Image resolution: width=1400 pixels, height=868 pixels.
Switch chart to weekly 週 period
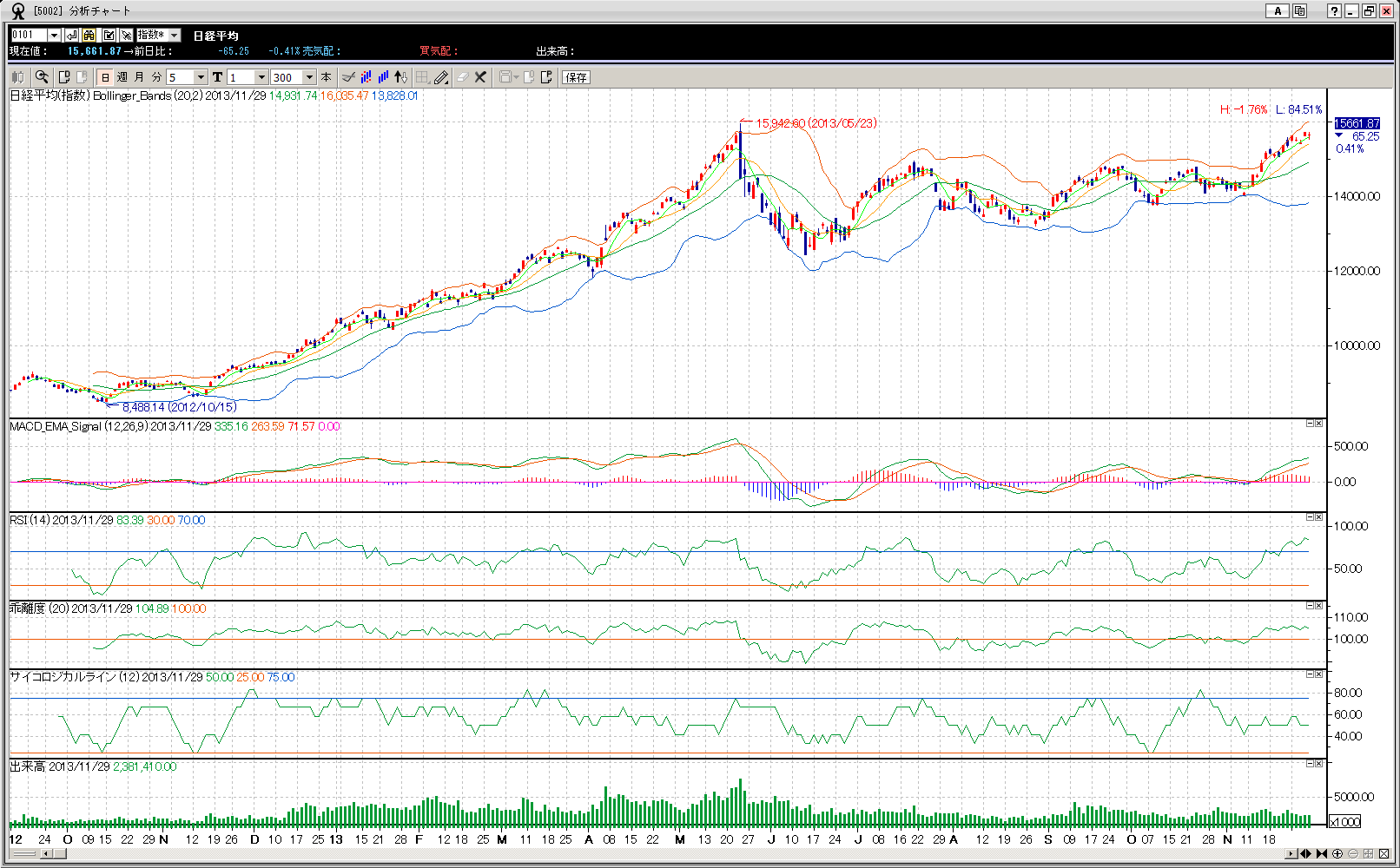pos(122,77)
